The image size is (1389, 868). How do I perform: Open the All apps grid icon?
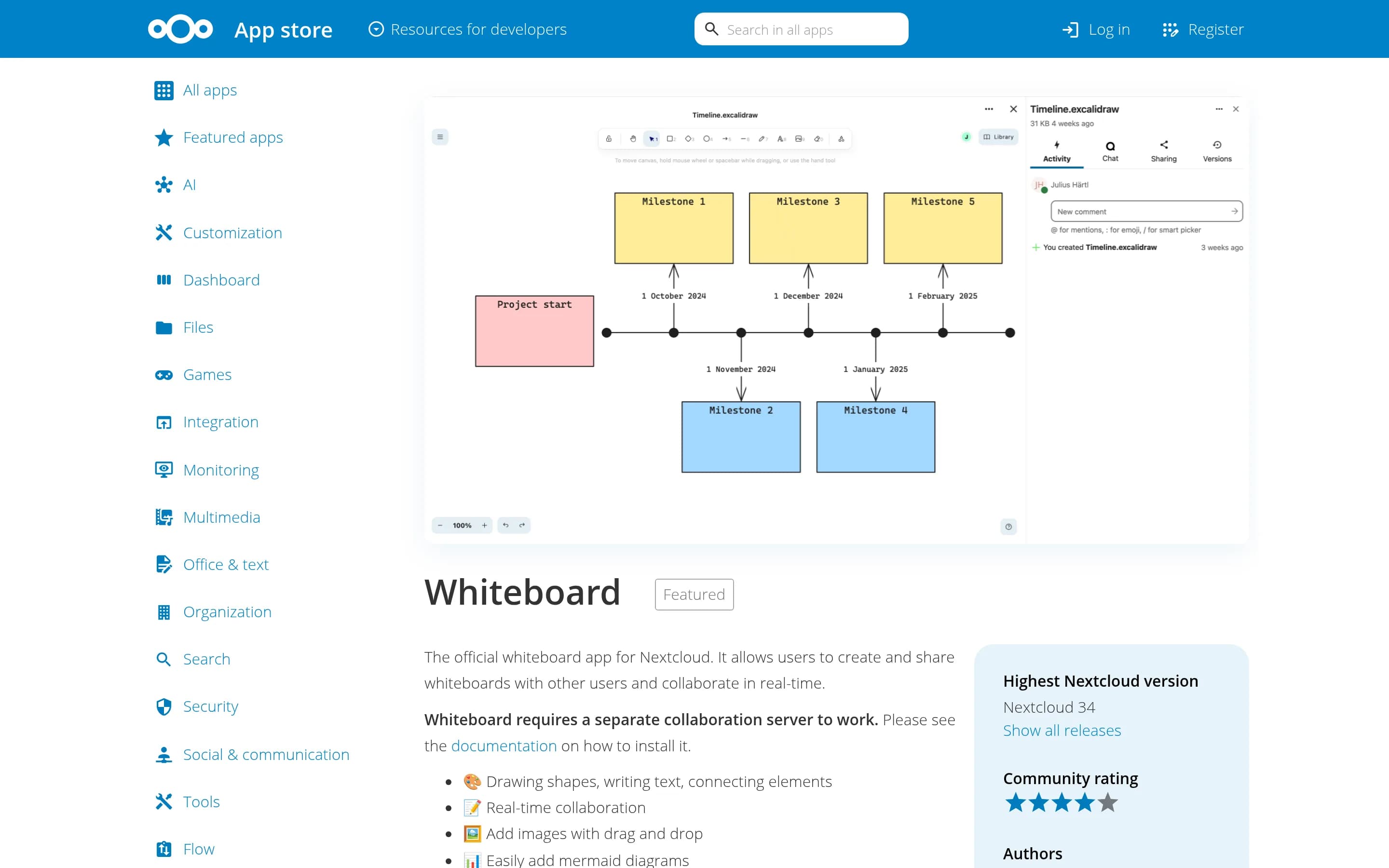click(x=163, y=90)
